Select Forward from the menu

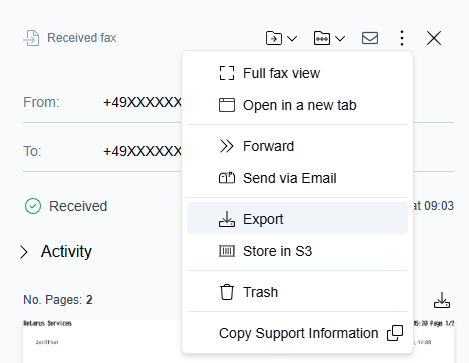tap(297, 146)
